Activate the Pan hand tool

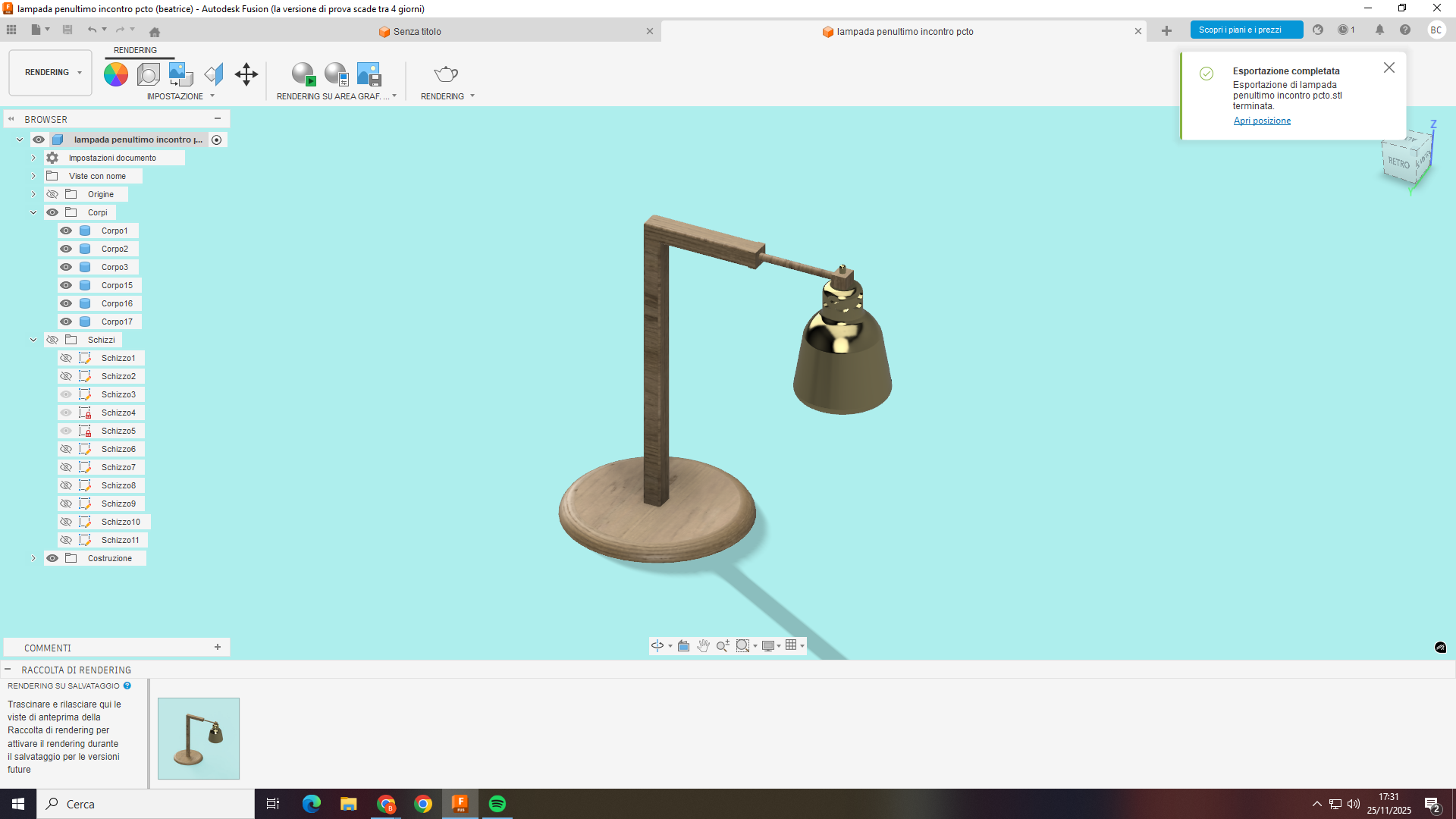703,645
